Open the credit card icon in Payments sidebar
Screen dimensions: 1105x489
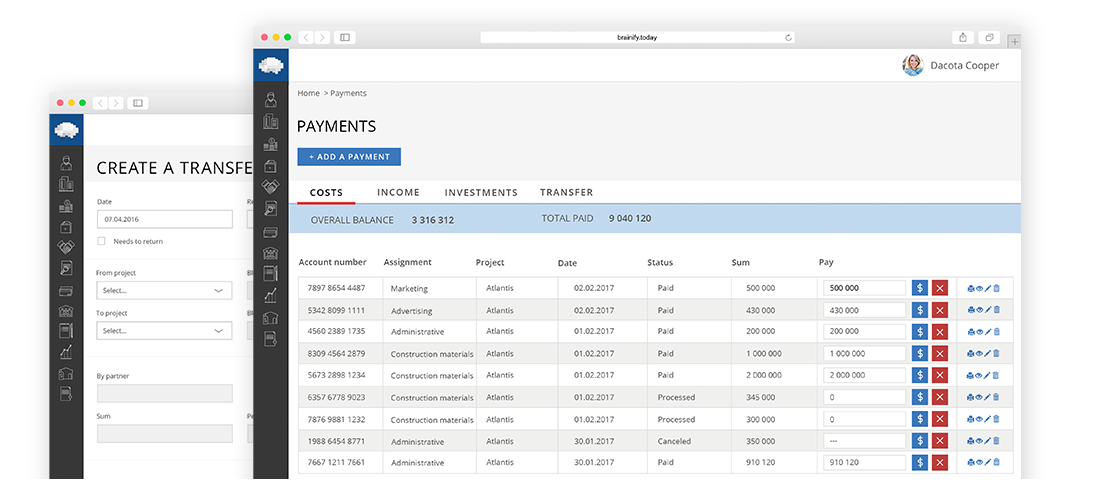click(271, 232)
